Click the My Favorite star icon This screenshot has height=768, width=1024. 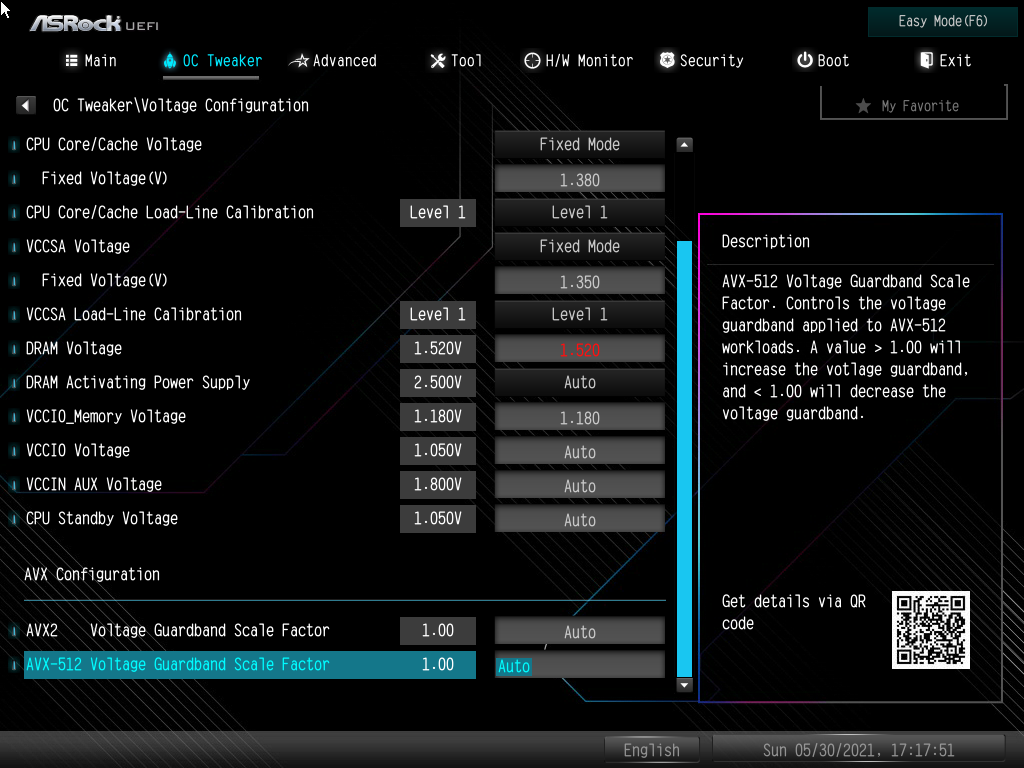click(863, 103)
